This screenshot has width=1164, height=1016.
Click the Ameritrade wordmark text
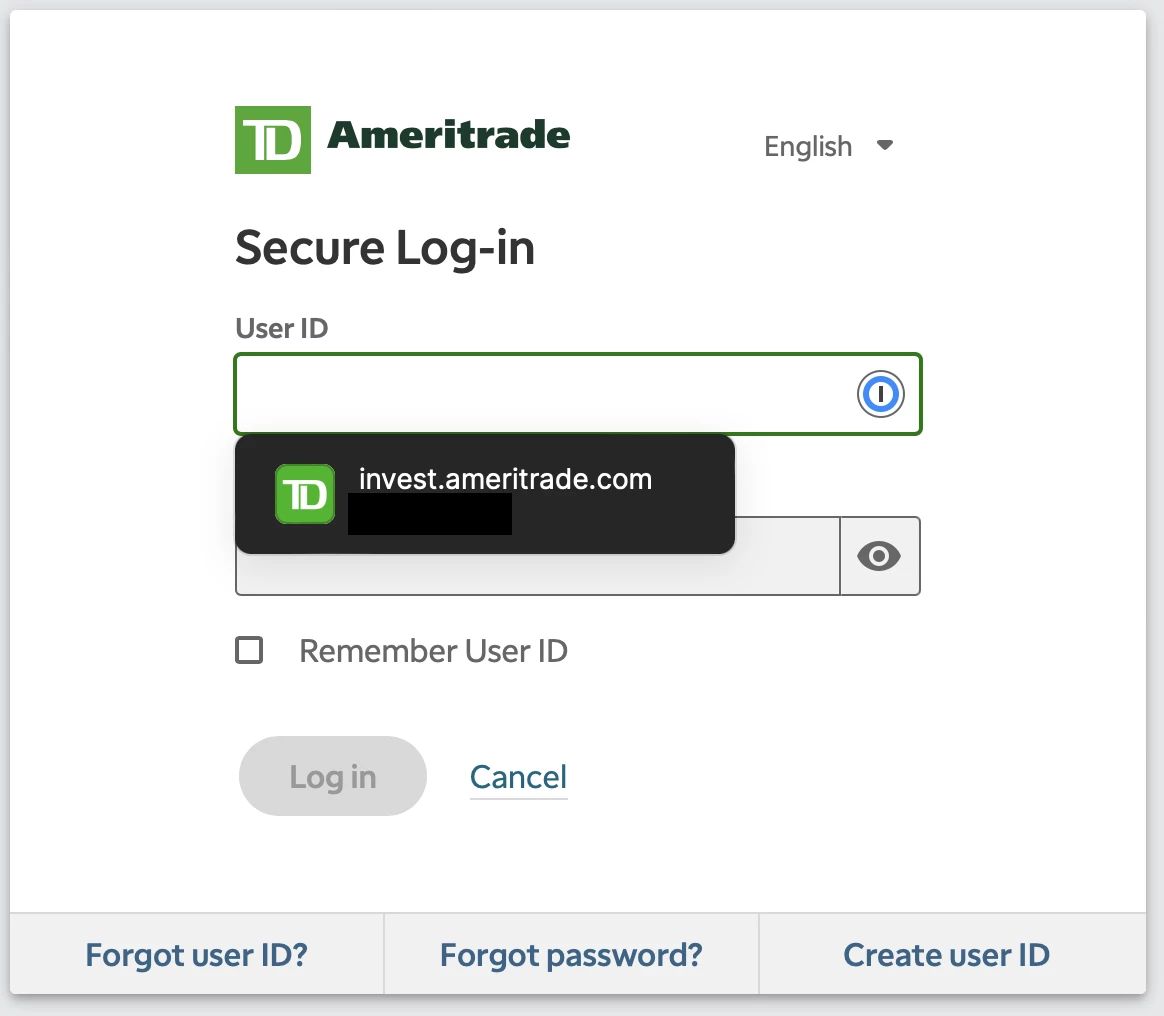[x=449, y=135]
